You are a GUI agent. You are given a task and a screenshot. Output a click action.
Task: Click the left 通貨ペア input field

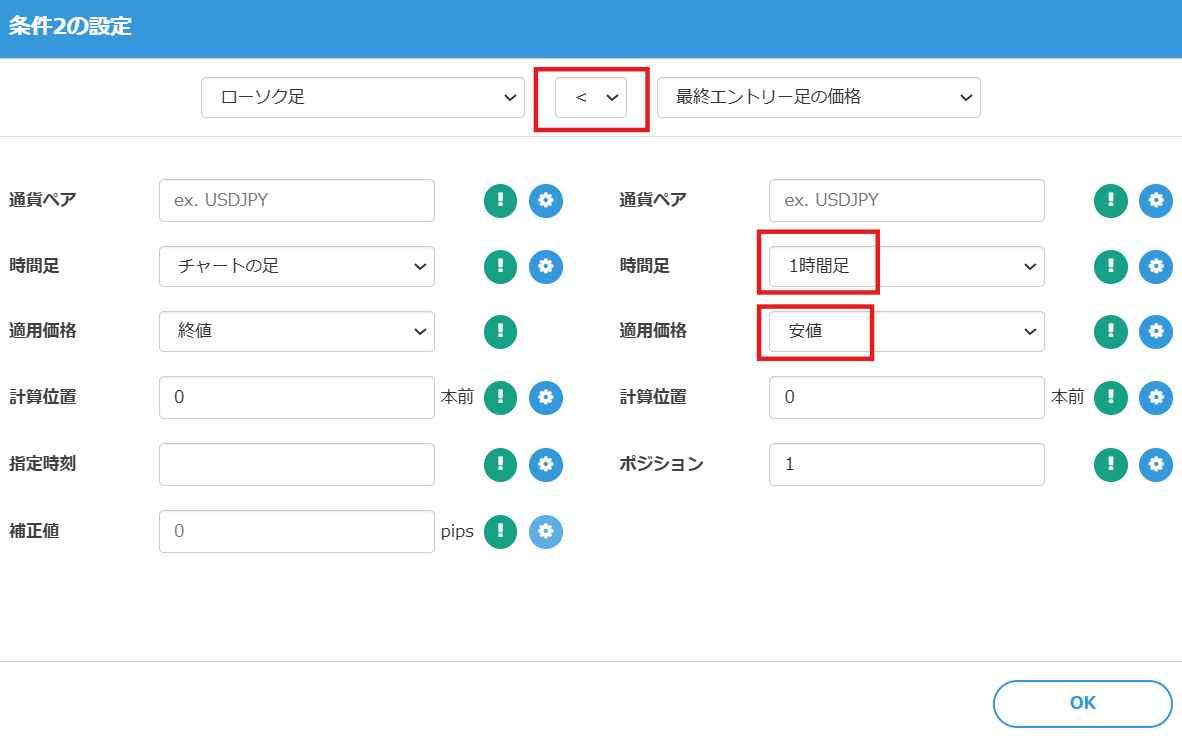click(x=296, y=200)
